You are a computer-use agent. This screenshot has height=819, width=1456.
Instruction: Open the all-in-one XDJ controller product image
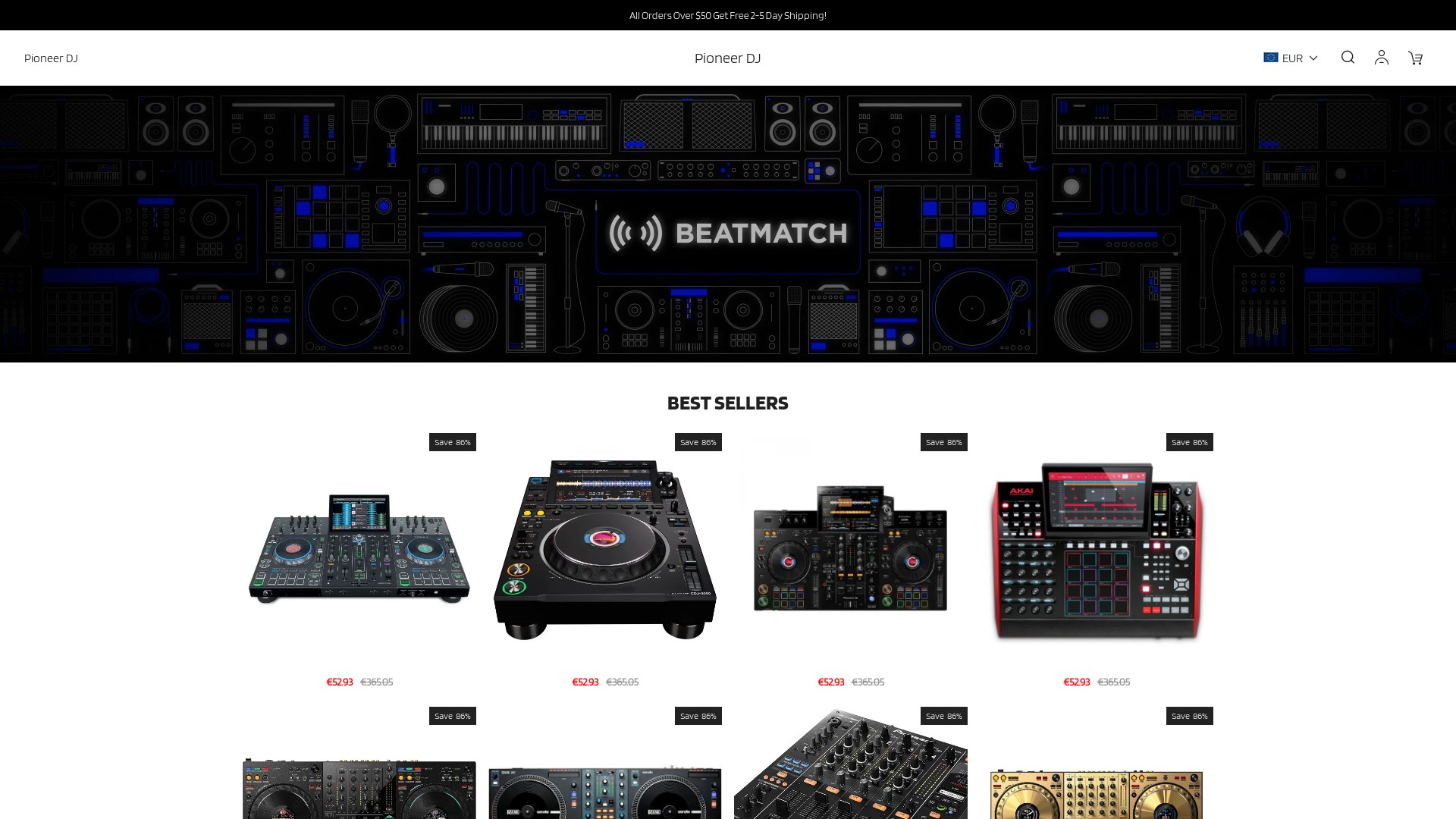851,550
